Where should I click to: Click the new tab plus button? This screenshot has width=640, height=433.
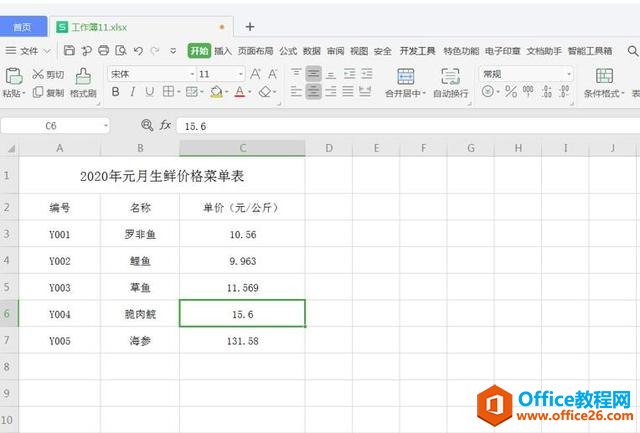click(250, 27)
